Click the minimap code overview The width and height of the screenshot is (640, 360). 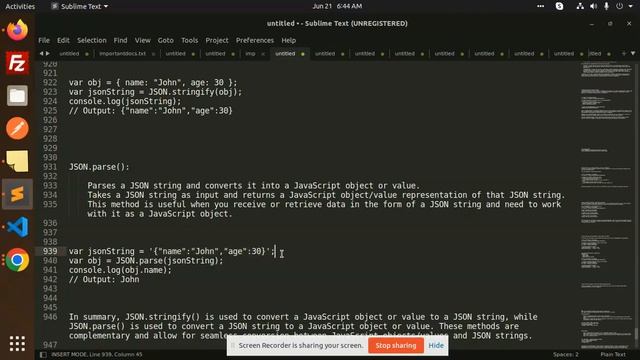tap(606, 204)
